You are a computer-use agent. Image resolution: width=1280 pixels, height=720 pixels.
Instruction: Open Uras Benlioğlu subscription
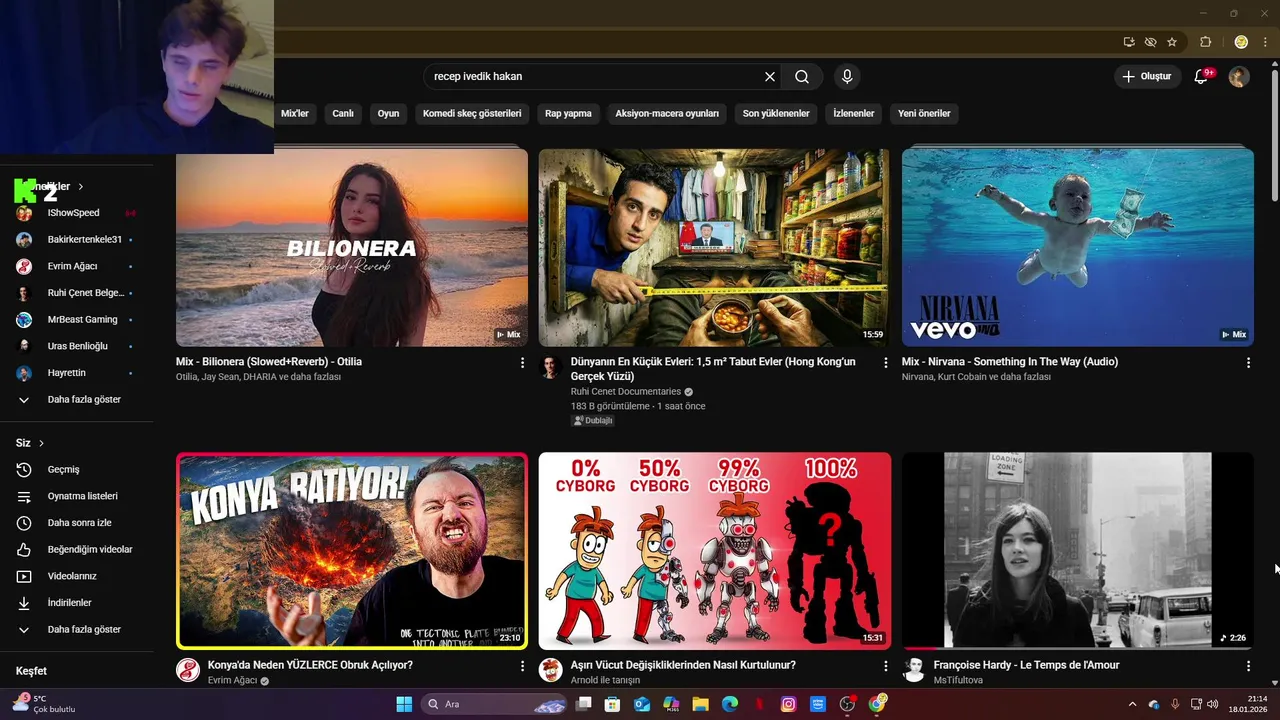pyautogui.click(x=77, y=346)
